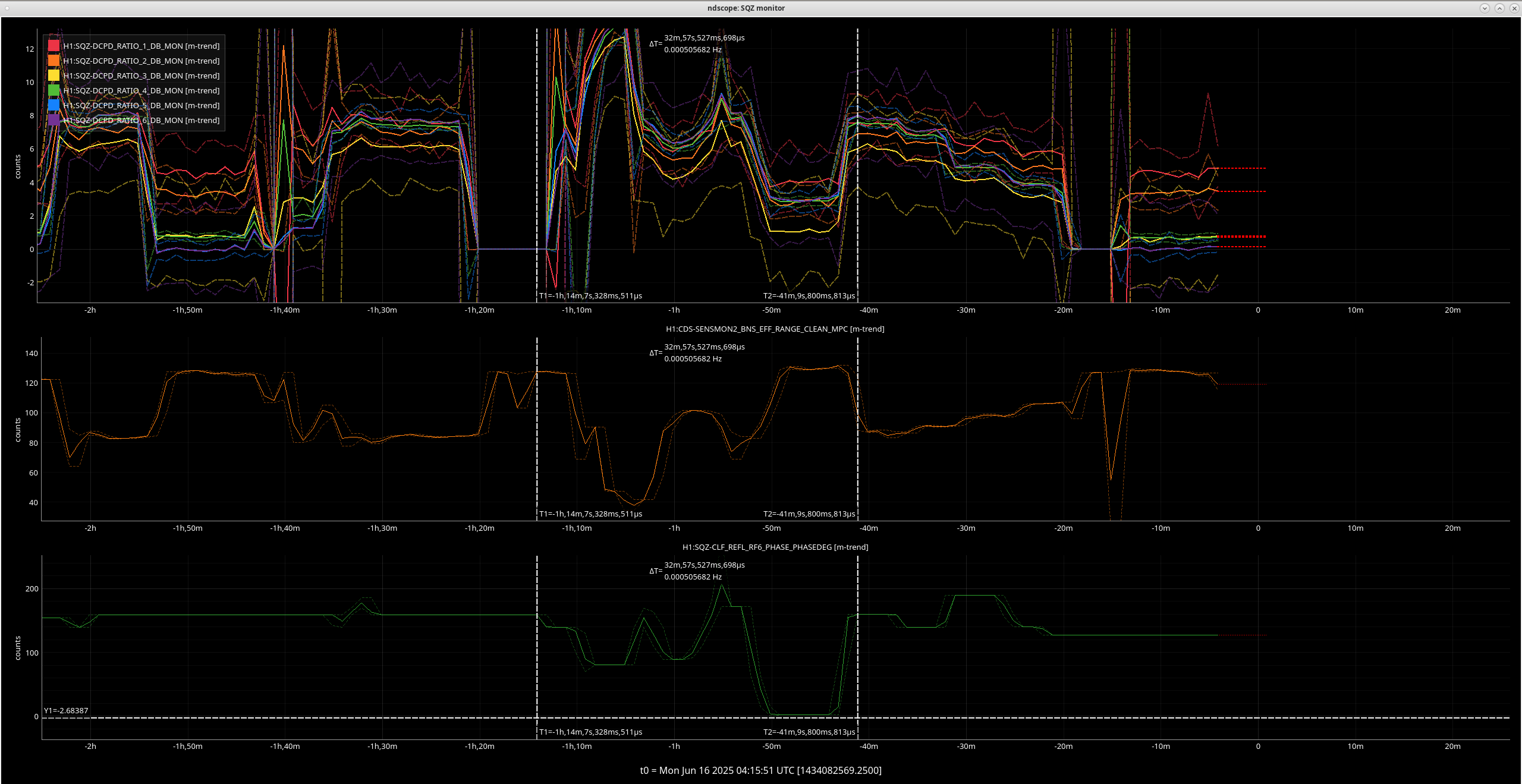The height and width of the screenshot is (784, 1522).
Task: Click the T2 cursor label in PHASEDEG plot
Action: [x=809, y=732]
